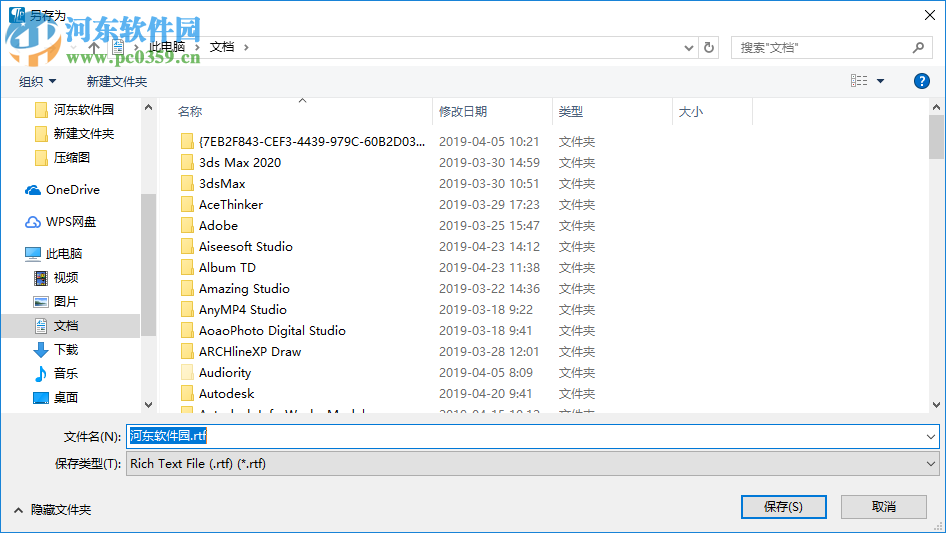
Task: Open the 组织 menu
Action: [37, 81]
